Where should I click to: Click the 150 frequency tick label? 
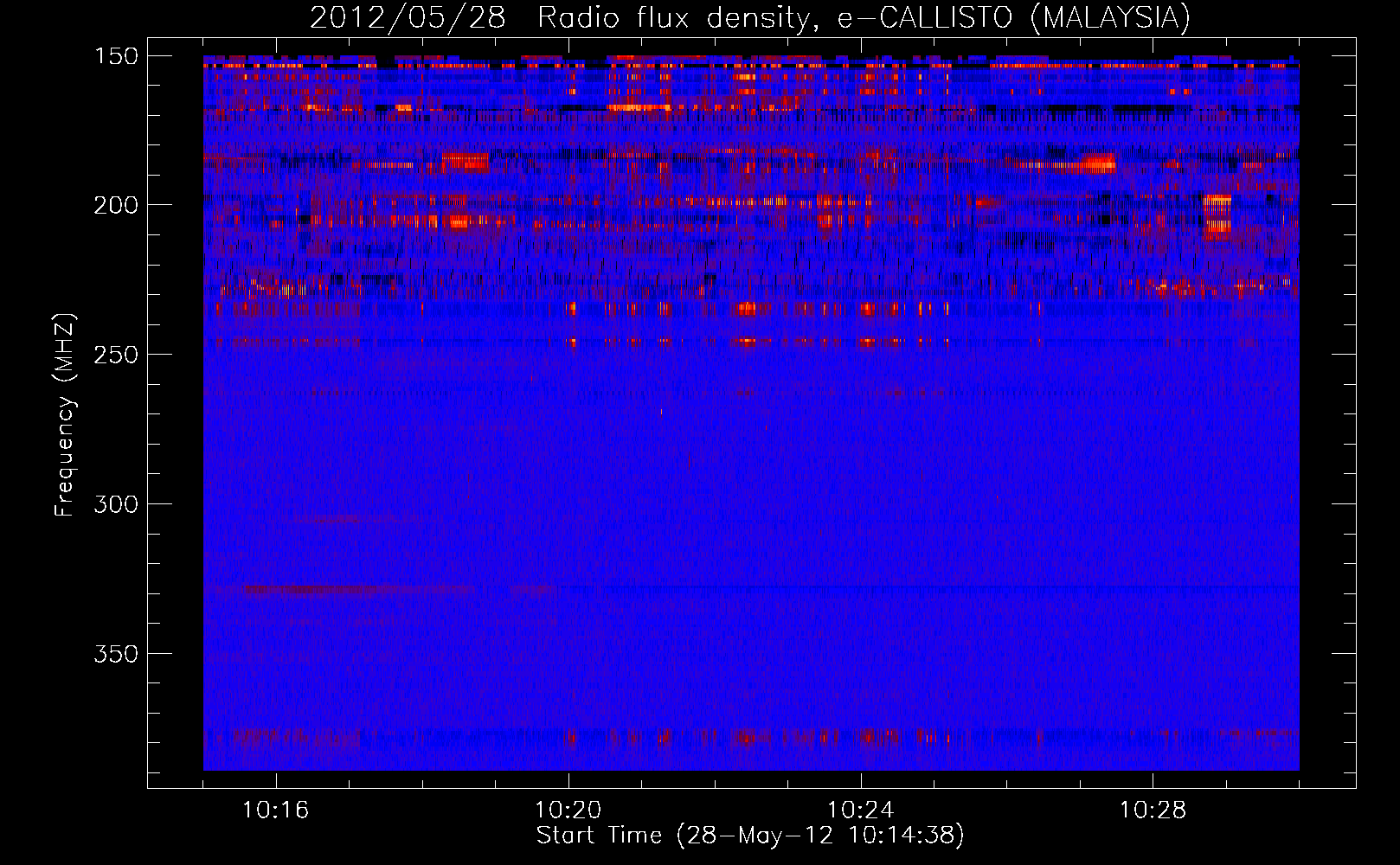pos(117,56)
